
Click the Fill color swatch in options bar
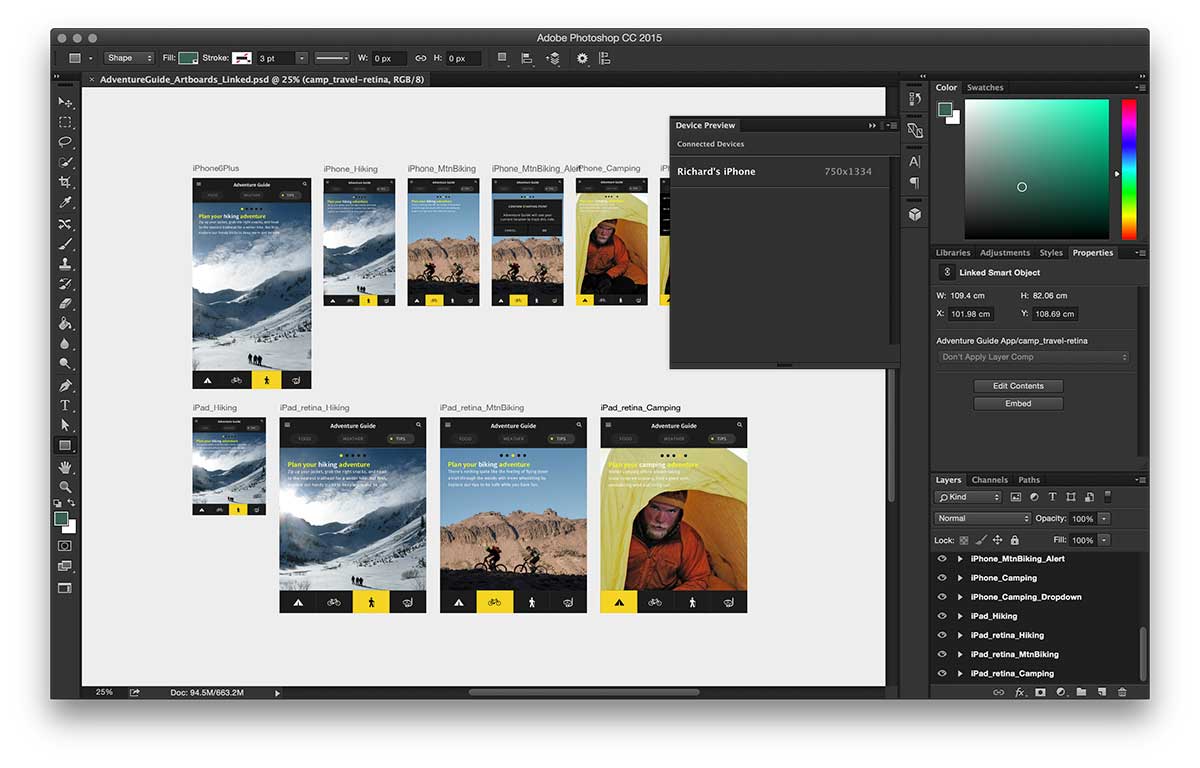pos(188,58)
